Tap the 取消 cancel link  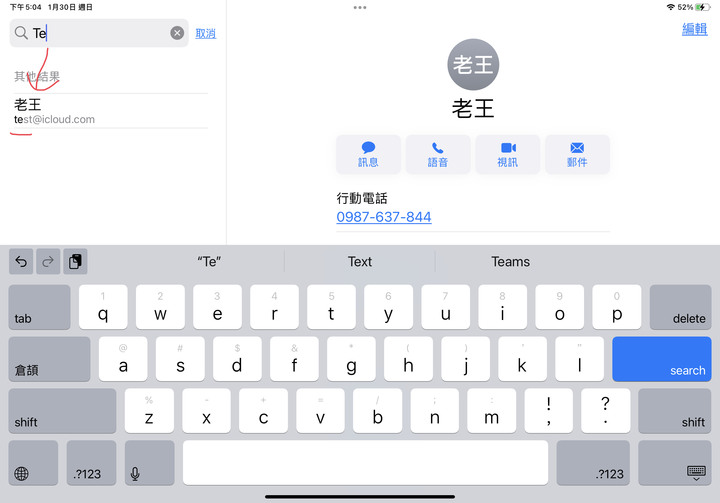[206, 34]
